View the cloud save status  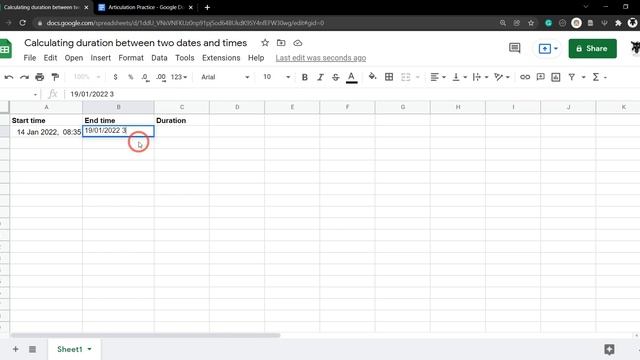pyautogui.click(x=298, y=43)
